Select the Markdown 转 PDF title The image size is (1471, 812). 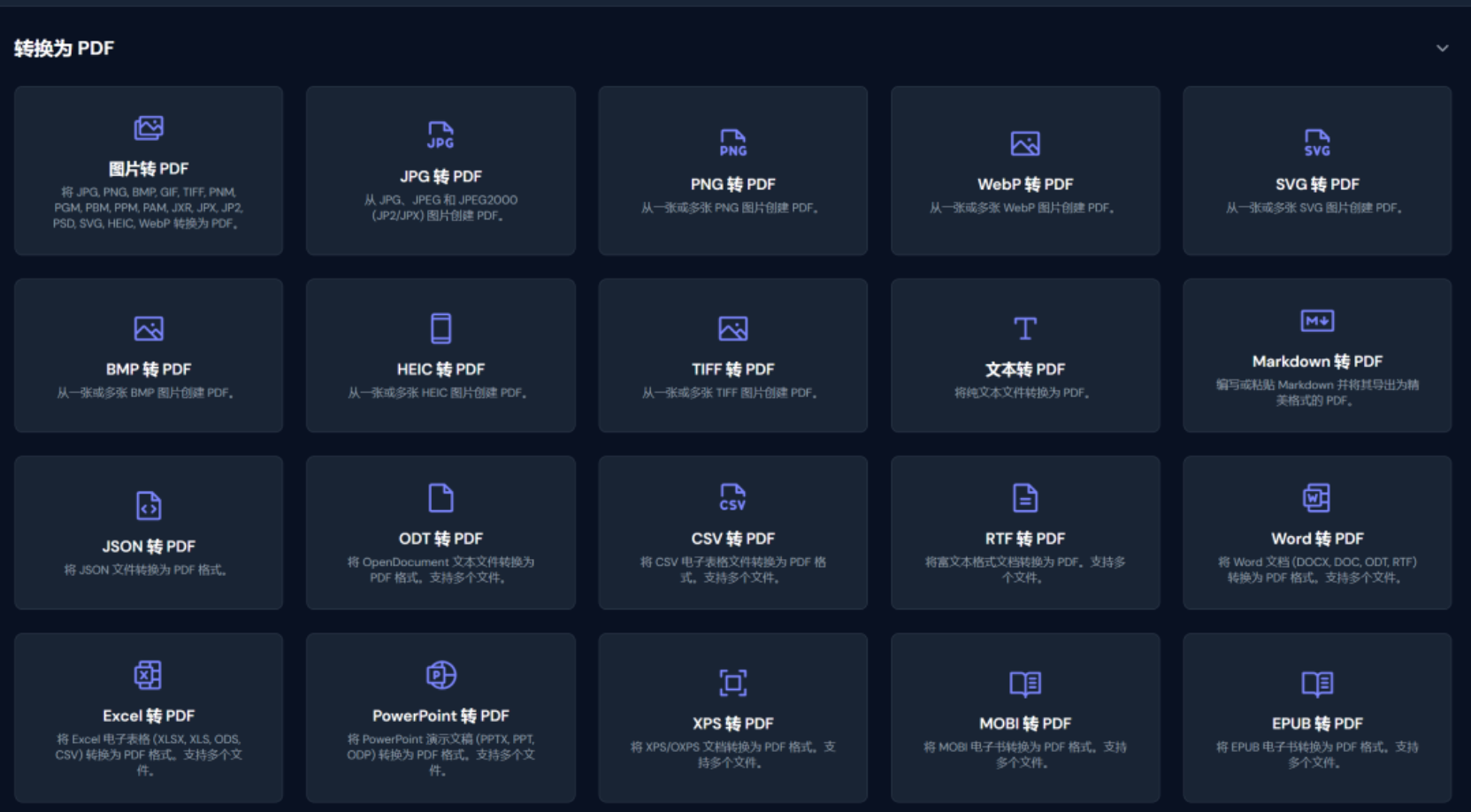click(1317, 361)
